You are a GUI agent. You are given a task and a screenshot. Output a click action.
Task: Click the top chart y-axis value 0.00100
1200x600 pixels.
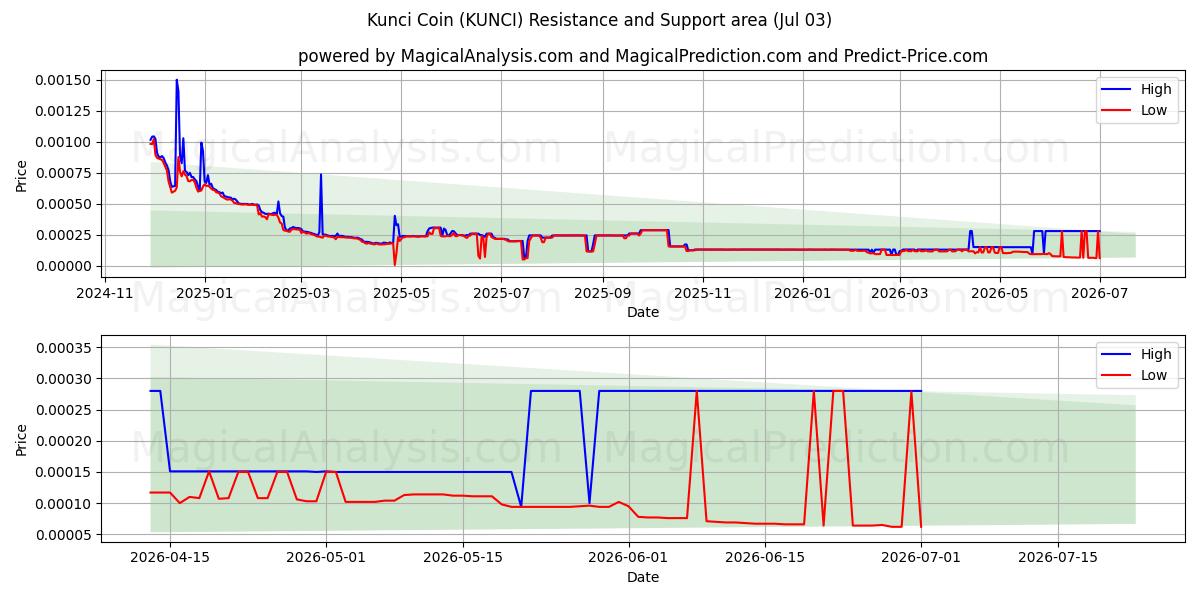click(x=66, y=142)
